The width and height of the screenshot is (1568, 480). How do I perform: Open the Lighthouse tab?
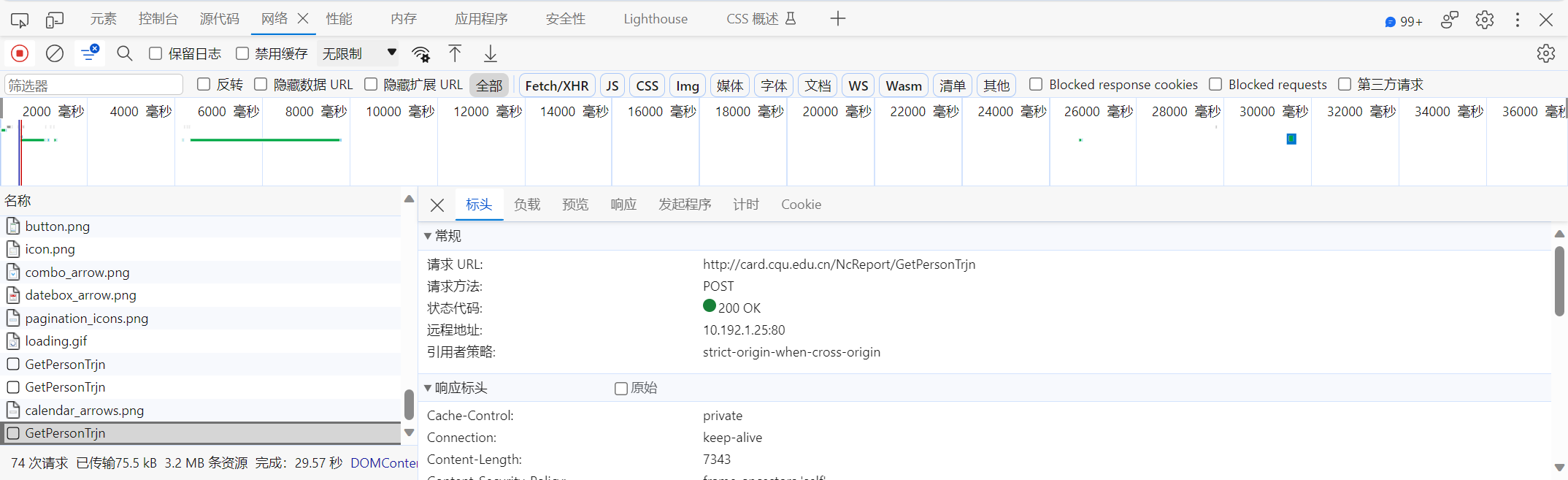coord(656,19)
